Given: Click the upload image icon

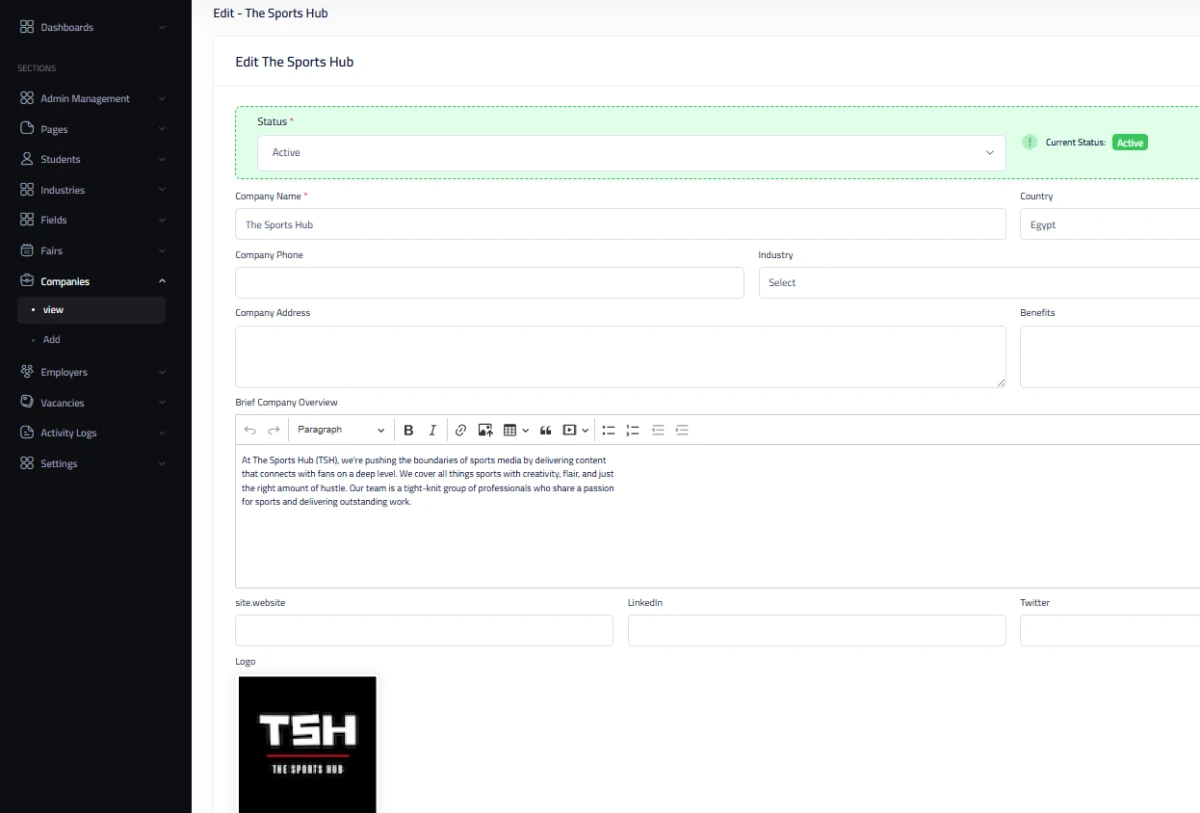Looking at the screenshot, I should tap(485, 430).
